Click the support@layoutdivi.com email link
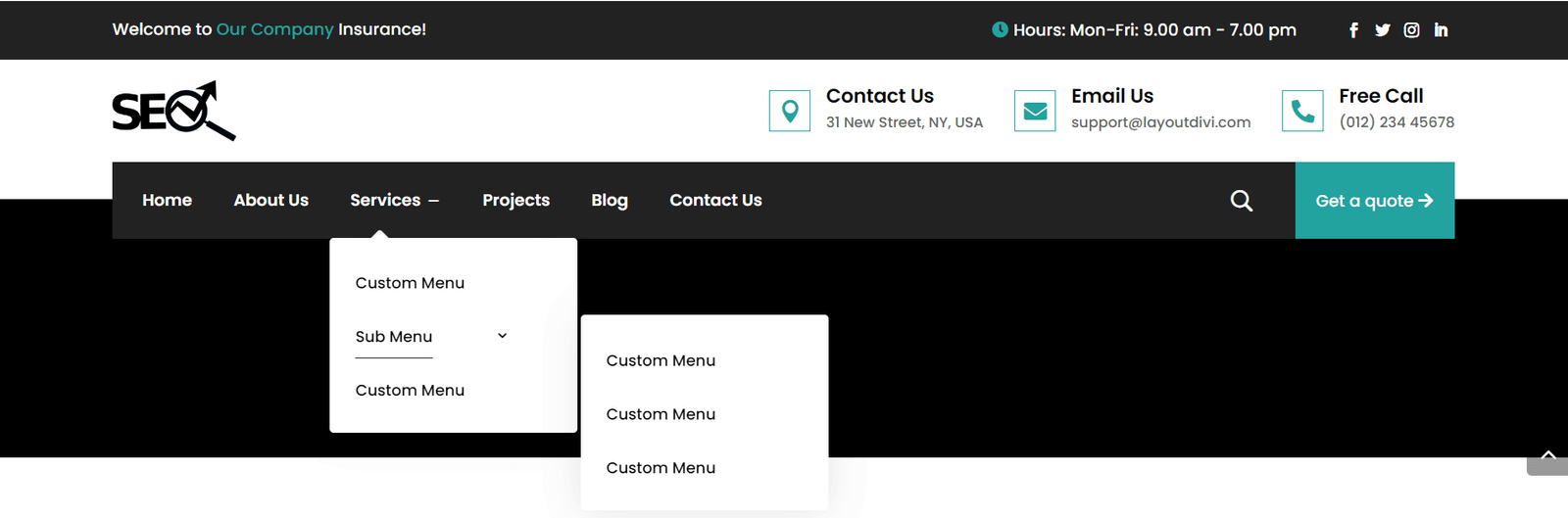1568x518 pixels. pos(1160,122)
